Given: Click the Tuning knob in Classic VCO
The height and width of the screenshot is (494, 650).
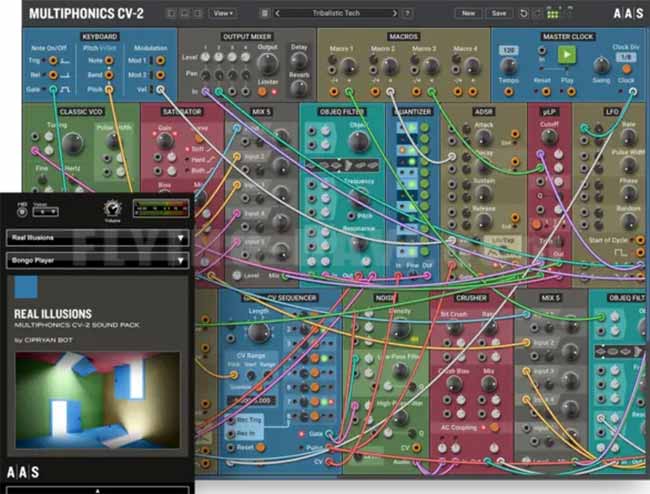Looking at the screenshot, I should click(x=72, y=143).
